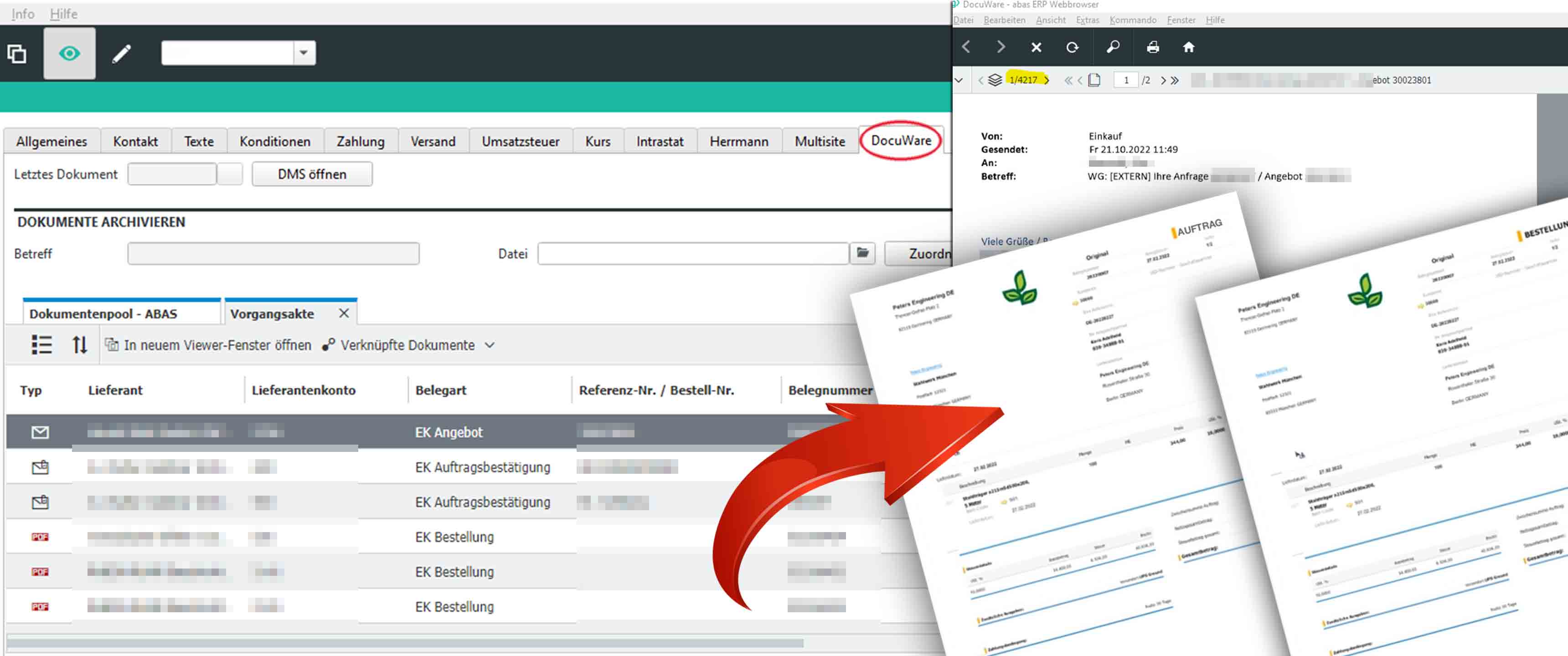Click the eye view-mode icon
Viewport: 1568px width, 656px height.
[x=69, y=54]
